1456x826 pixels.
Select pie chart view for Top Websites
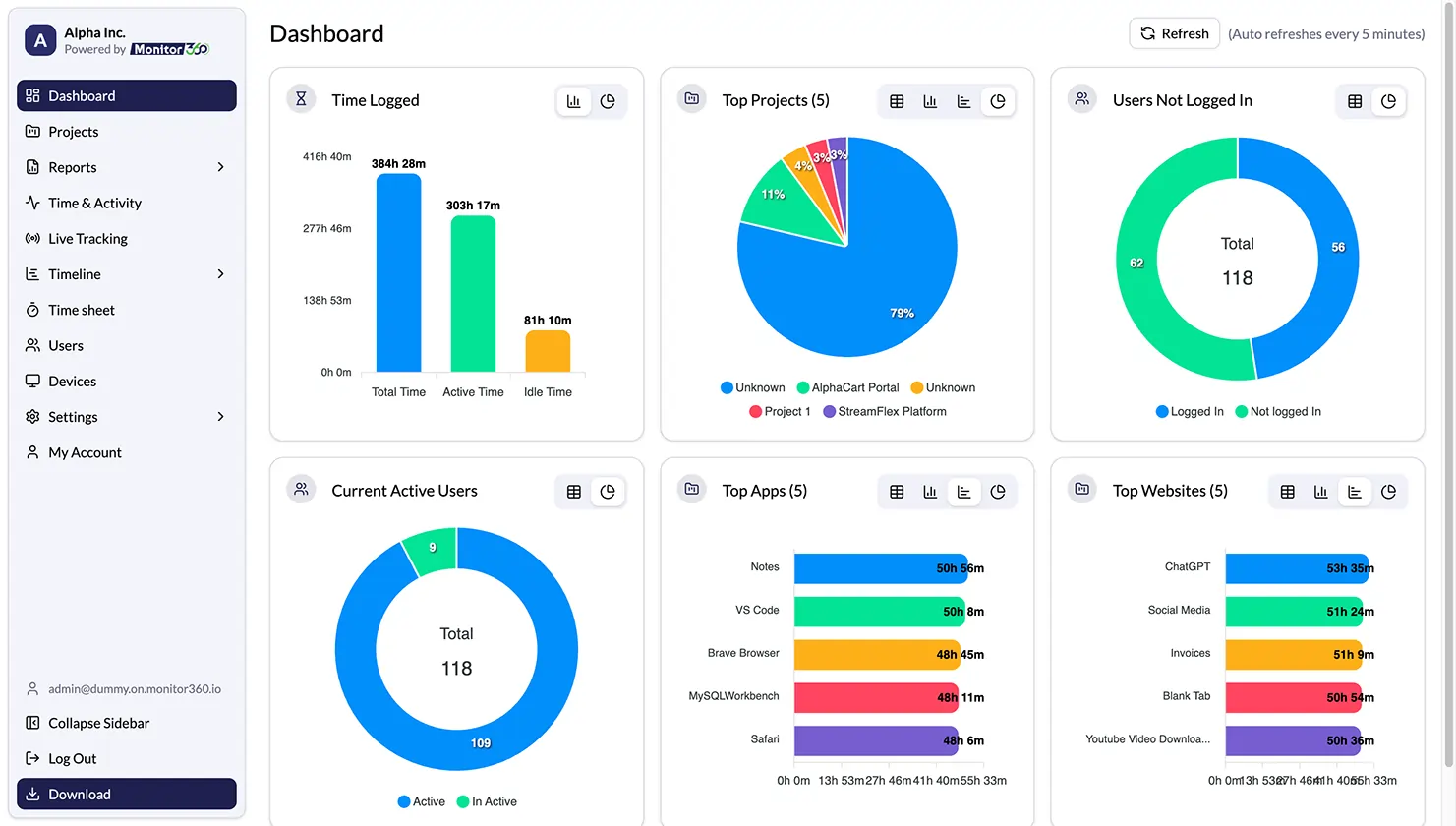[1389, 491]
